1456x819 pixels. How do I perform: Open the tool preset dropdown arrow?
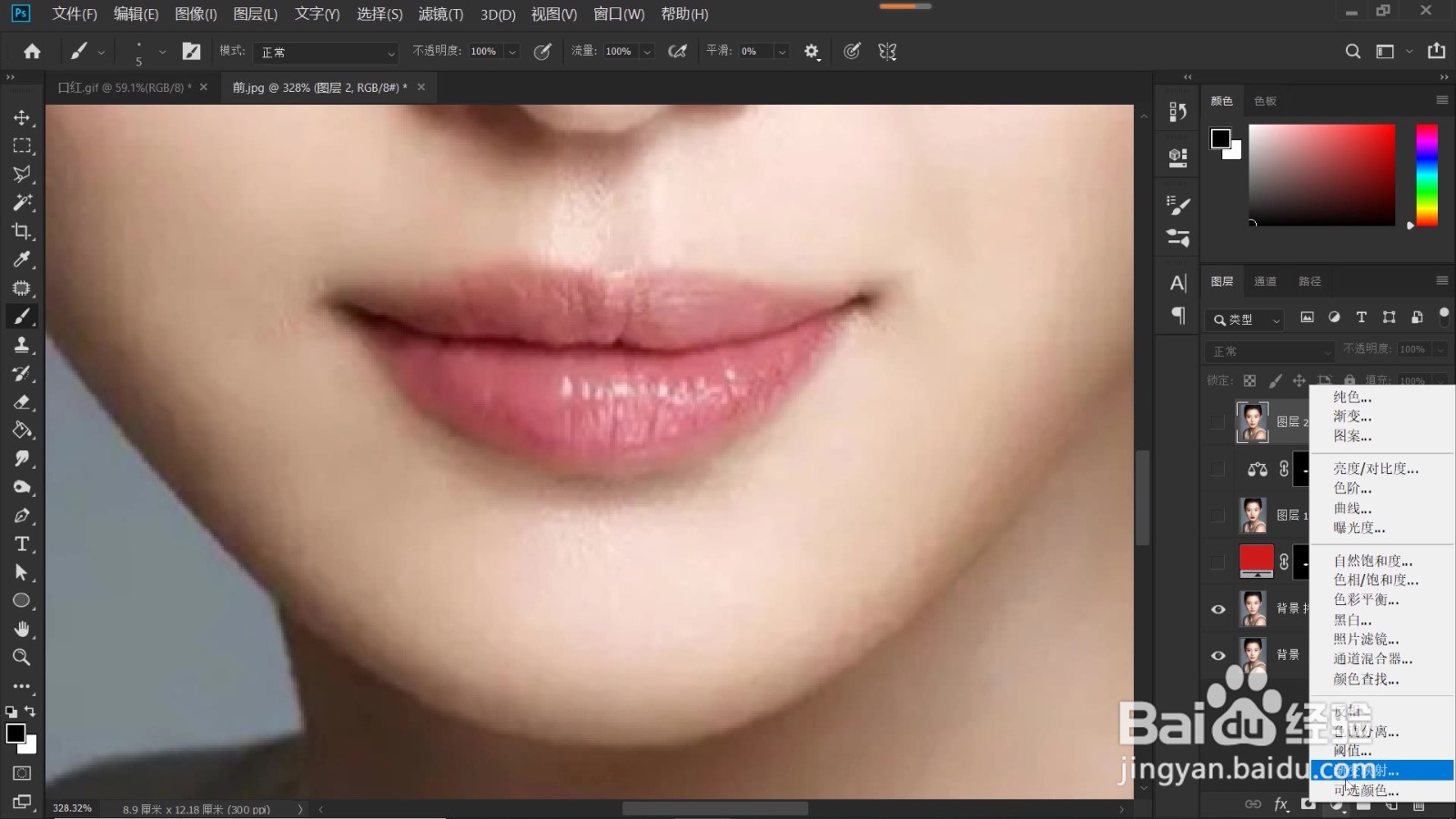[x=101, y=53]
